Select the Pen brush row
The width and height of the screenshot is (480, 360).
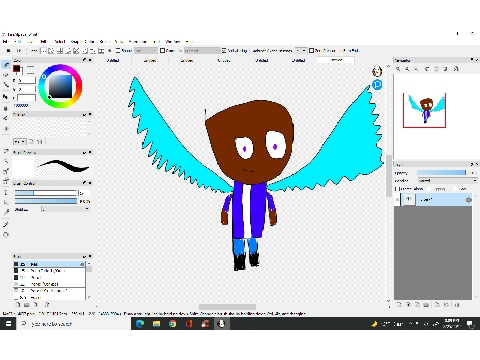click(49, 264)
